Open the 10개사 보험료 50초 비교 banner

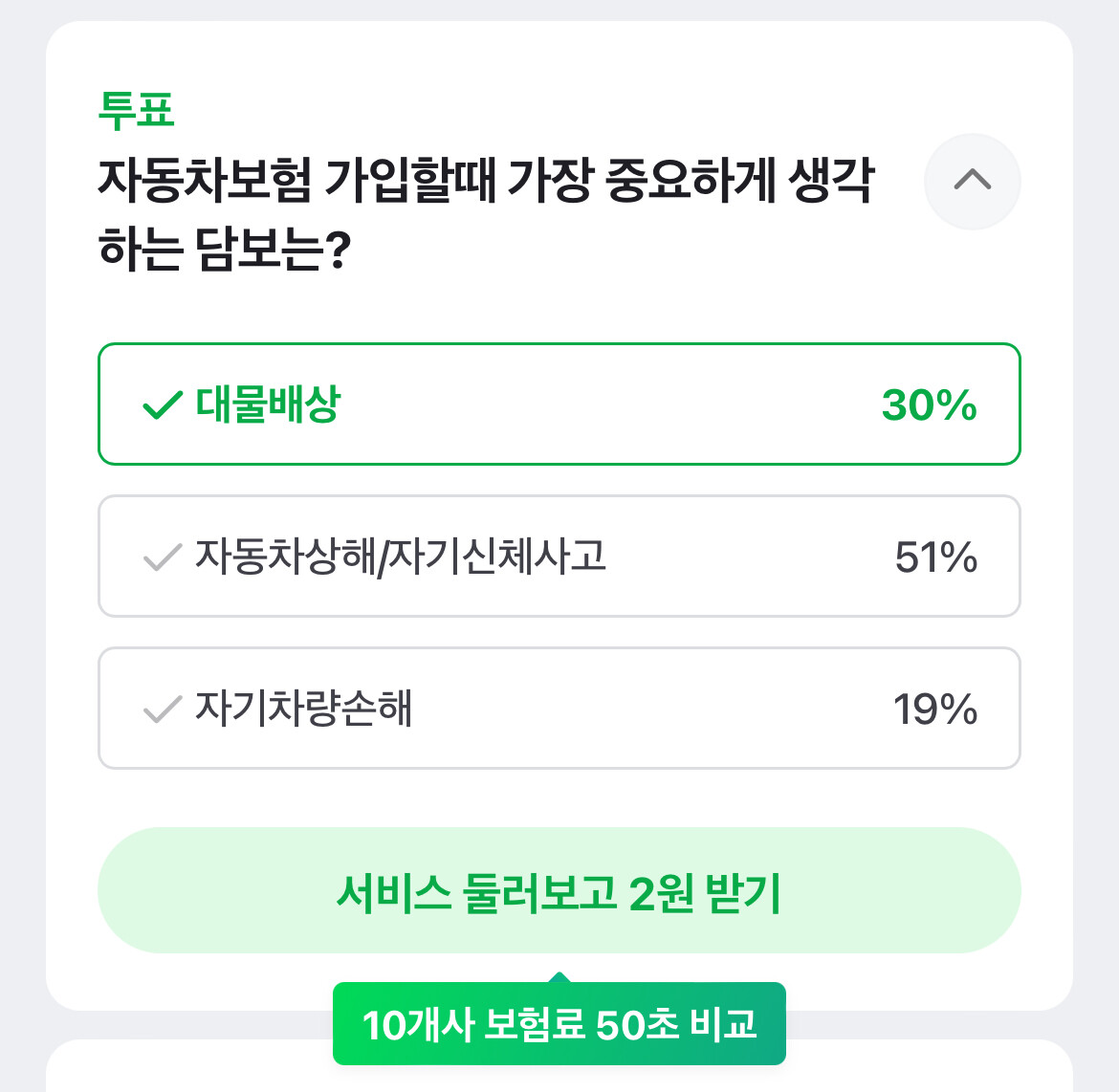tap(559, 1024)
